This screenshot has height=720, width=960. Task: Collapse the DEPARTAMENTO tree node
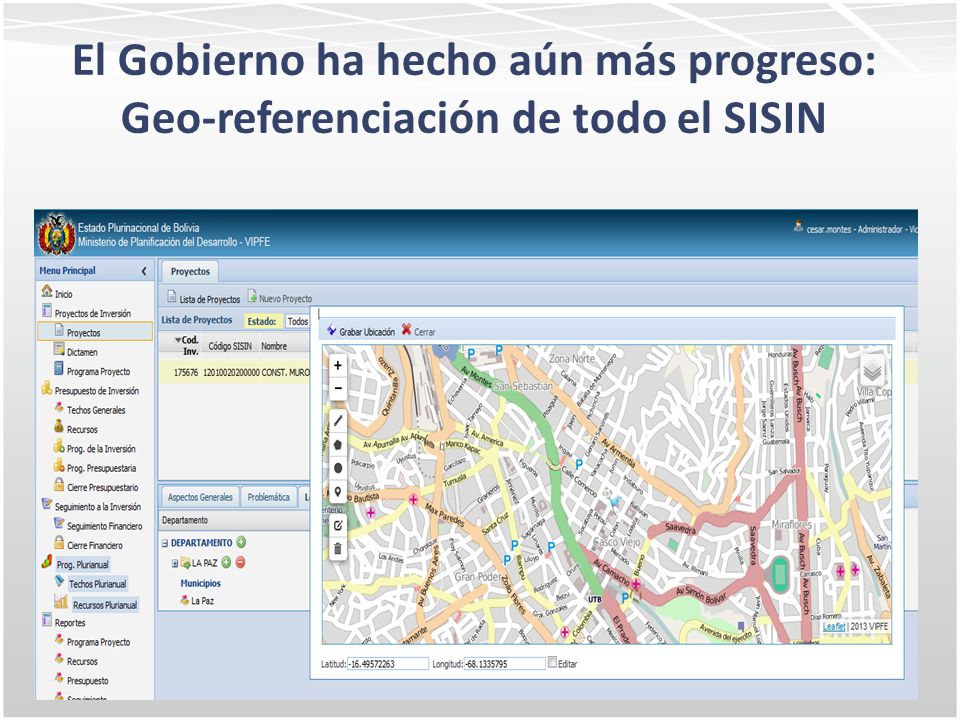(165, 543)
